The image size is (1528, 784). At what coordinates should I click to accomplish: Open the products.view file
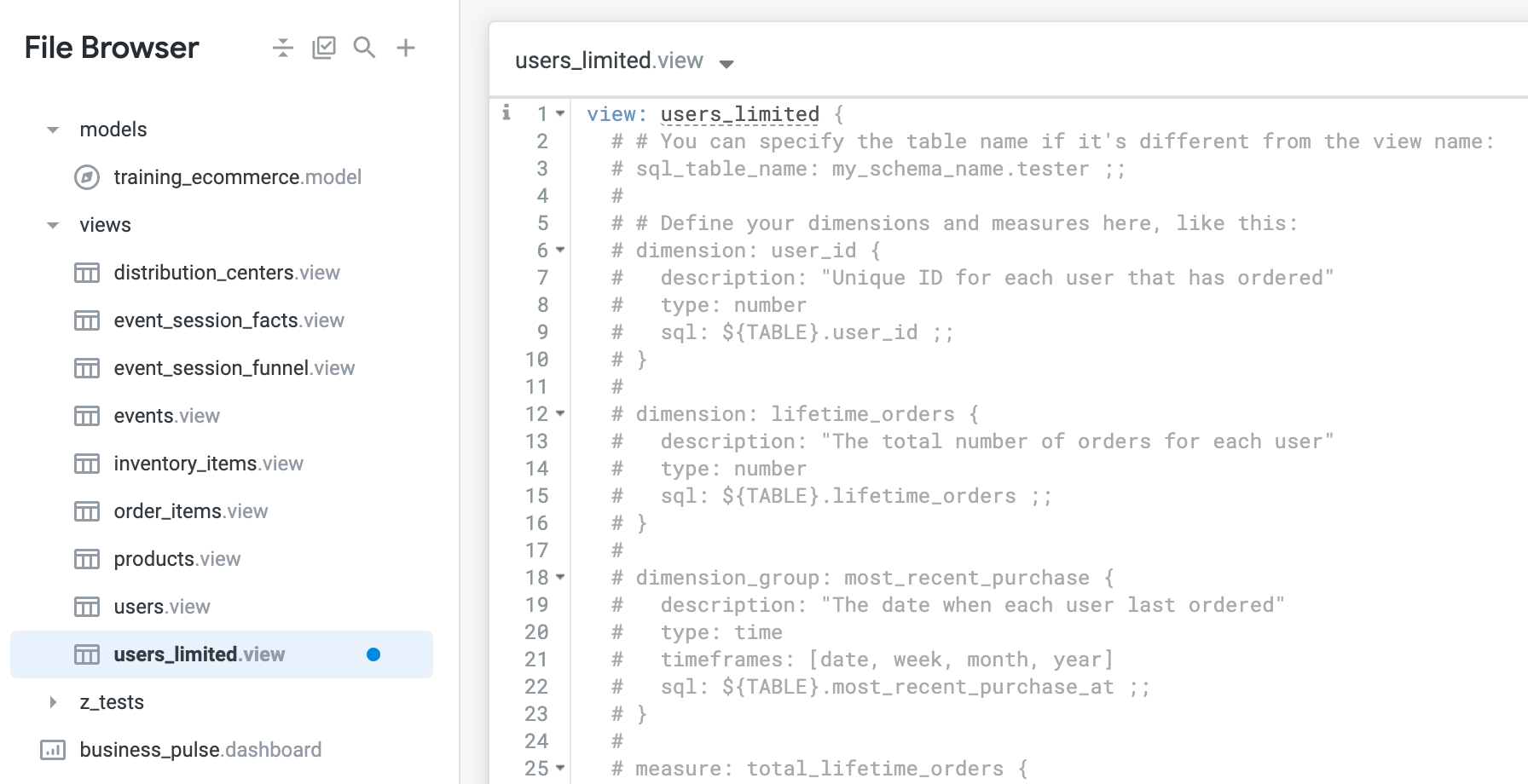tap(177, 559)
